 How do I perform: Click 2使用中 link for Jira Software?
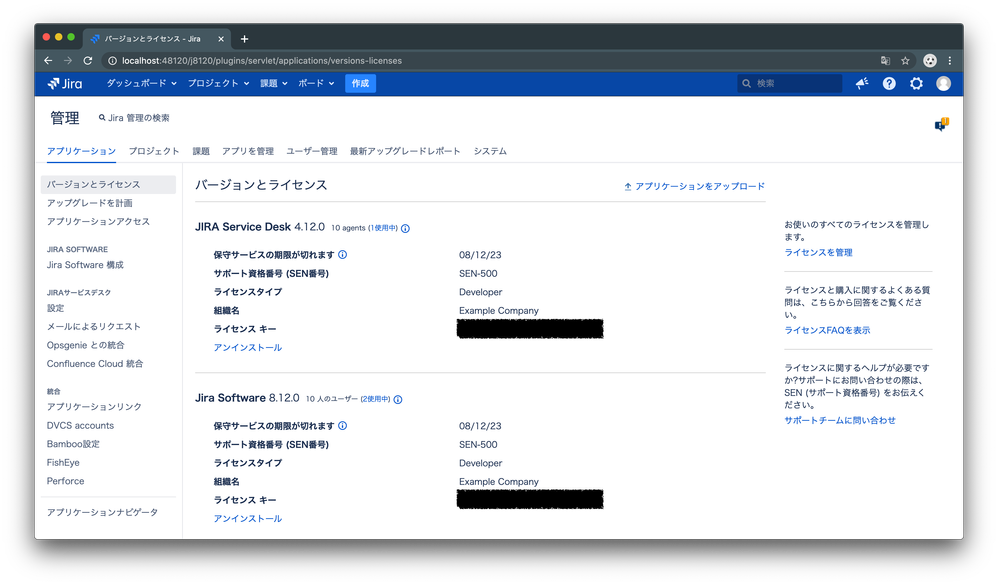[x=376, y=399]
